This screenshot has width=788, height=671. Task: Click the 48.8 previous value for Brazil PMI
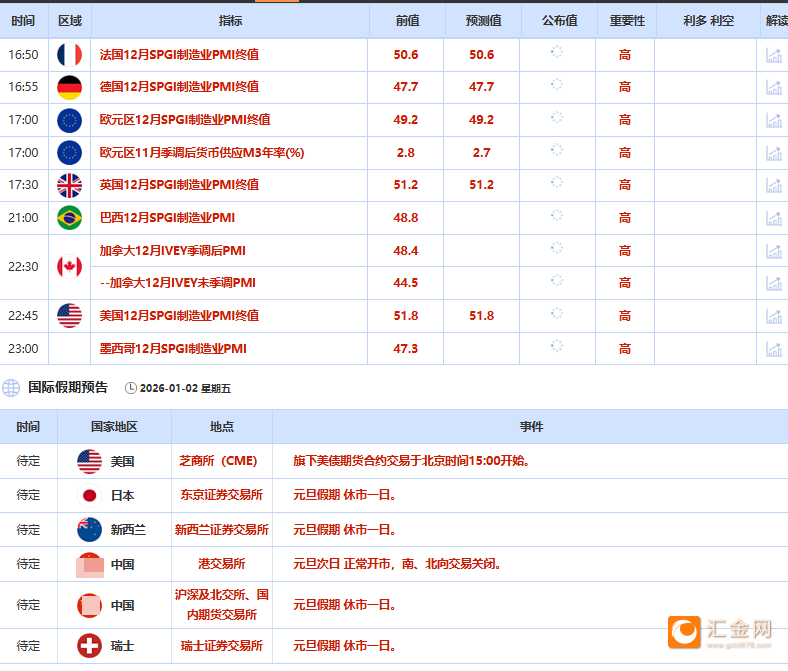406,218
